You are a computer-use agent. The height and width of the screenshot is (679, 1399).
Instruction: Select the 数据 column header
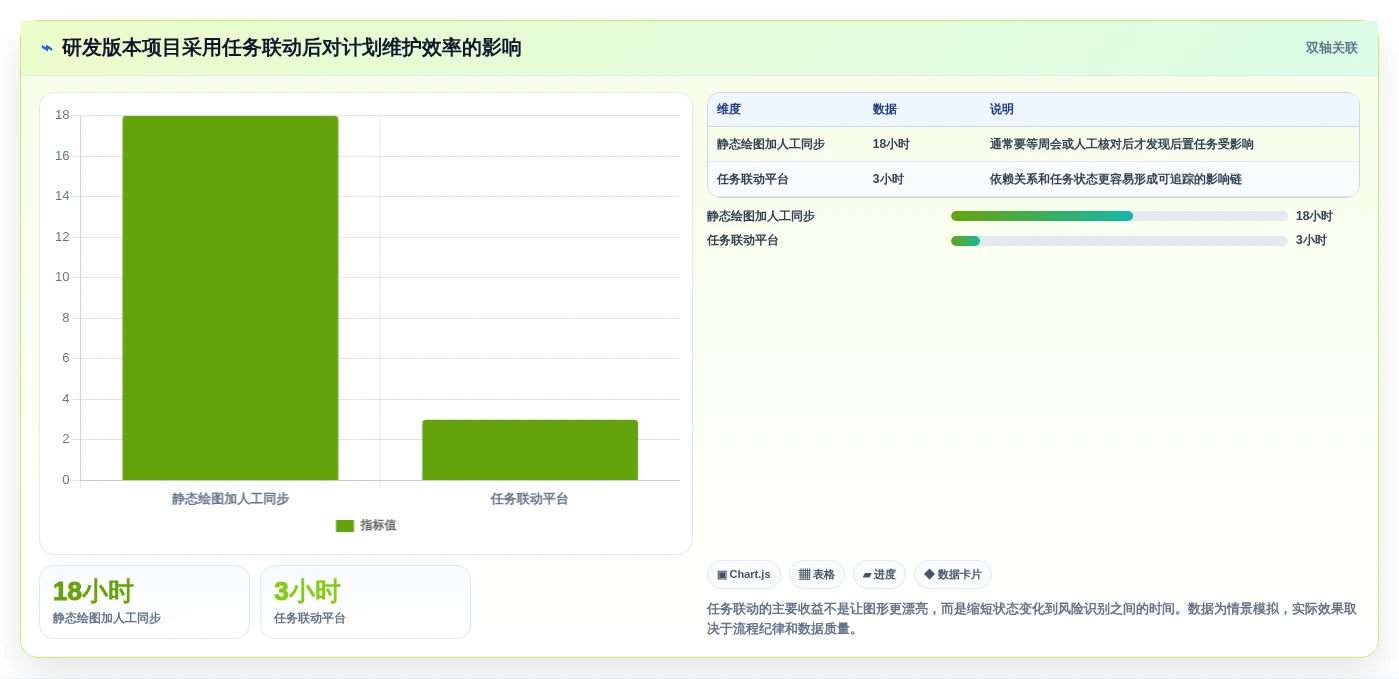[x=885, y=110]
